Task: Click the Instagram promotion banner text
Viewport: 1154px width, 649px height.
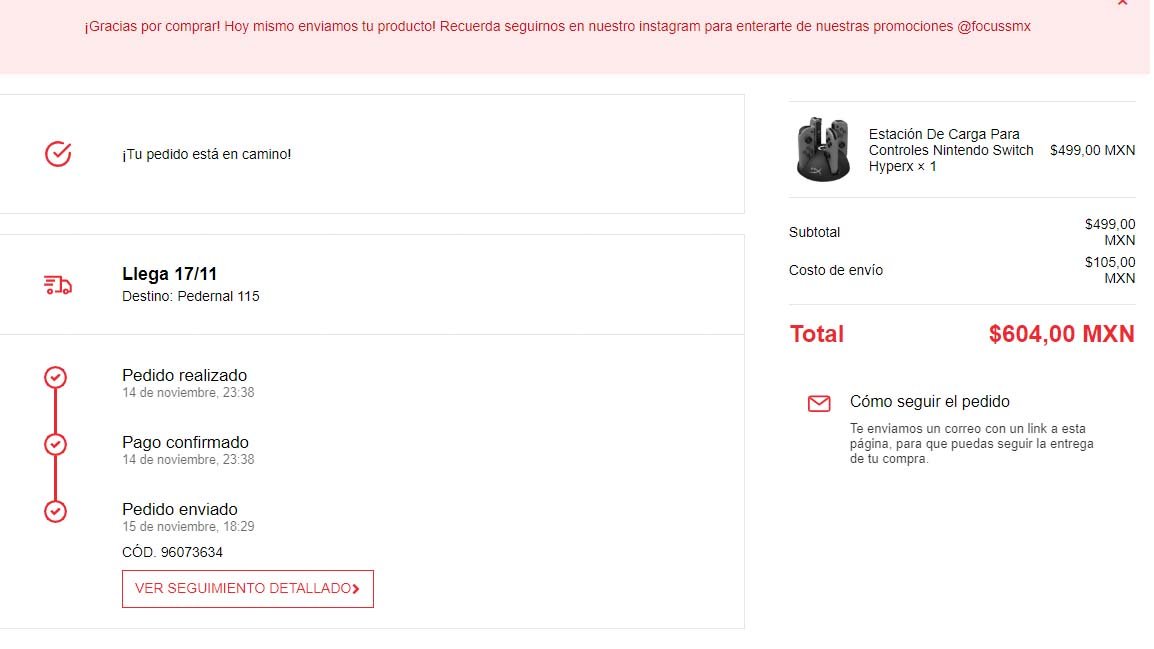Action: (558, 26)
